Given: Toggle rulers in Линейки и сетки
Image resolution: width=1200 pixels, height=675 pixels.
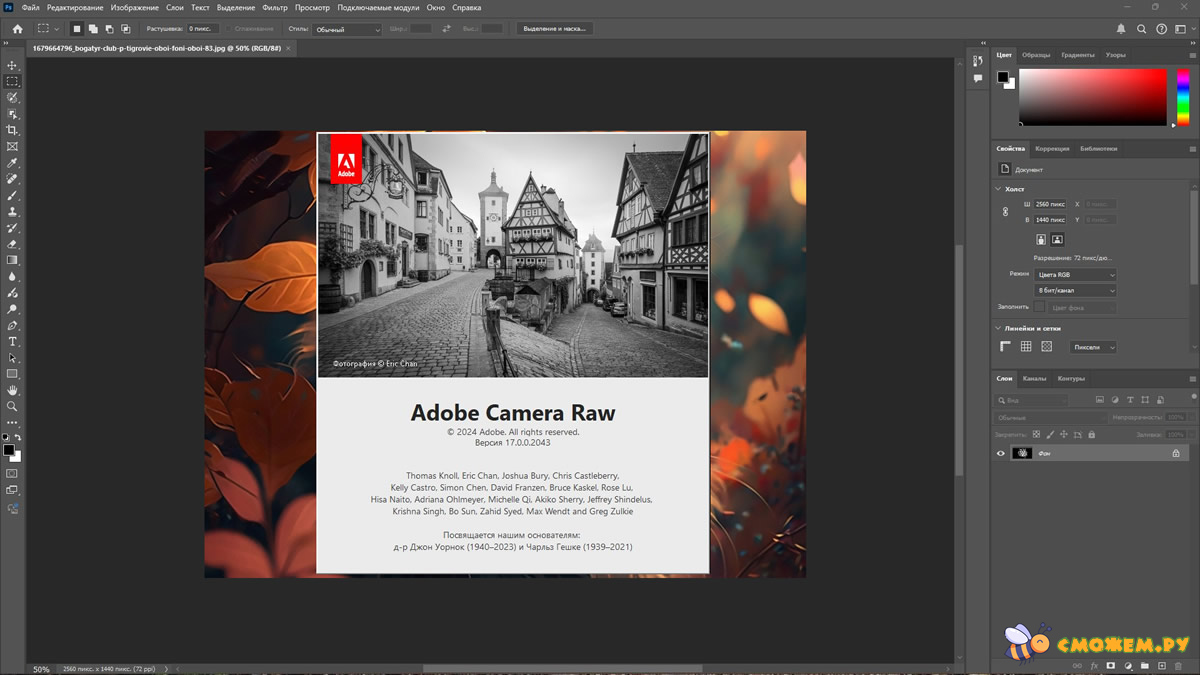Looking at the screenshot, I should point(1006,347).
